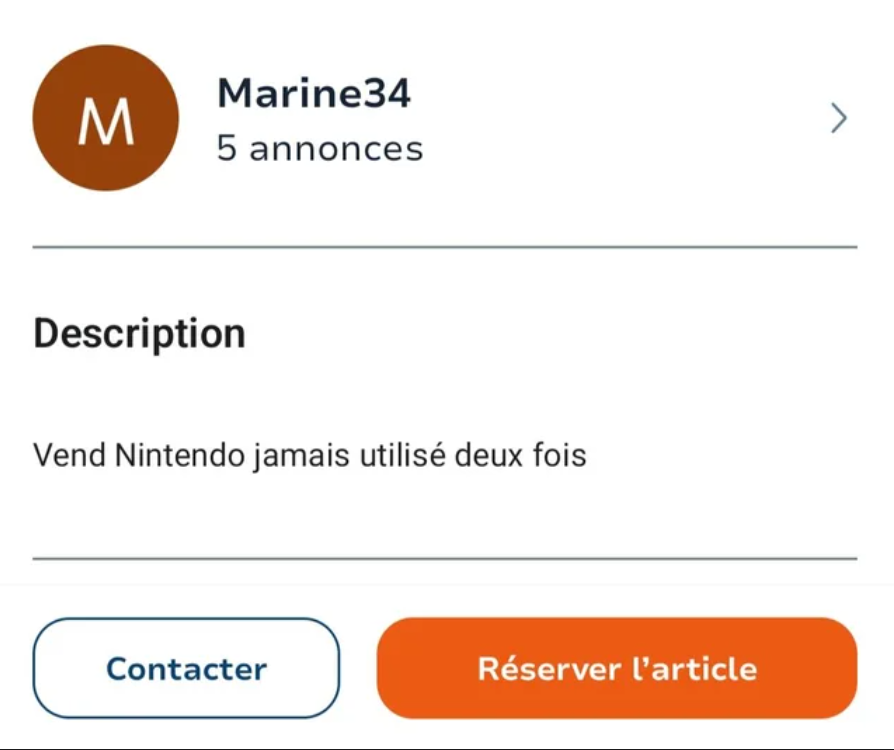Viewport: 894px width, 750px height.
Task: Tap the word "annonces" under seller name
Action: pyautogui.click(x=336, y=149)
